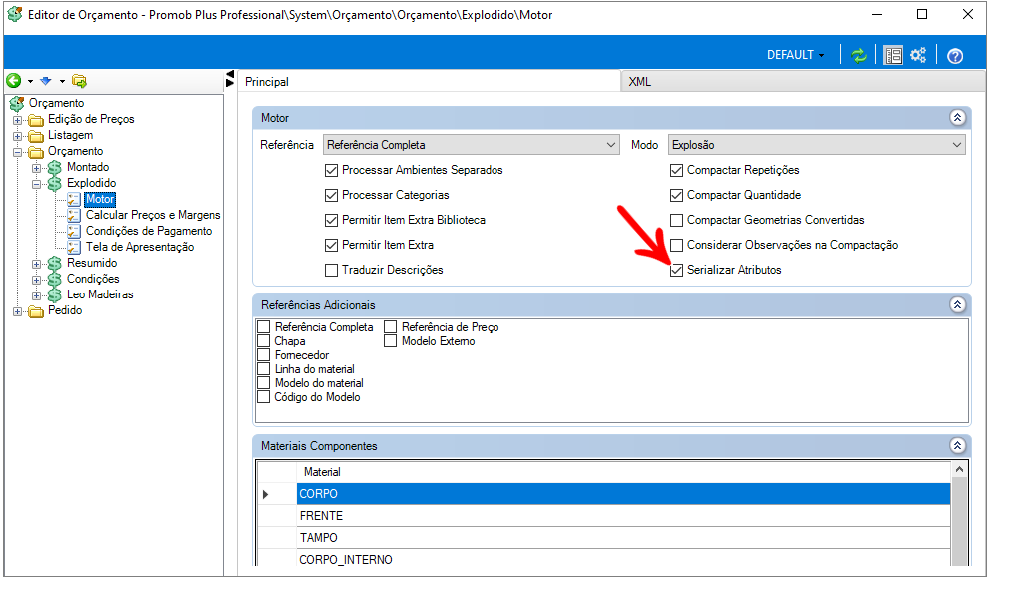Toggle Compactar Quantidade checkbox
1009x599 pixels.
[676, 196]
